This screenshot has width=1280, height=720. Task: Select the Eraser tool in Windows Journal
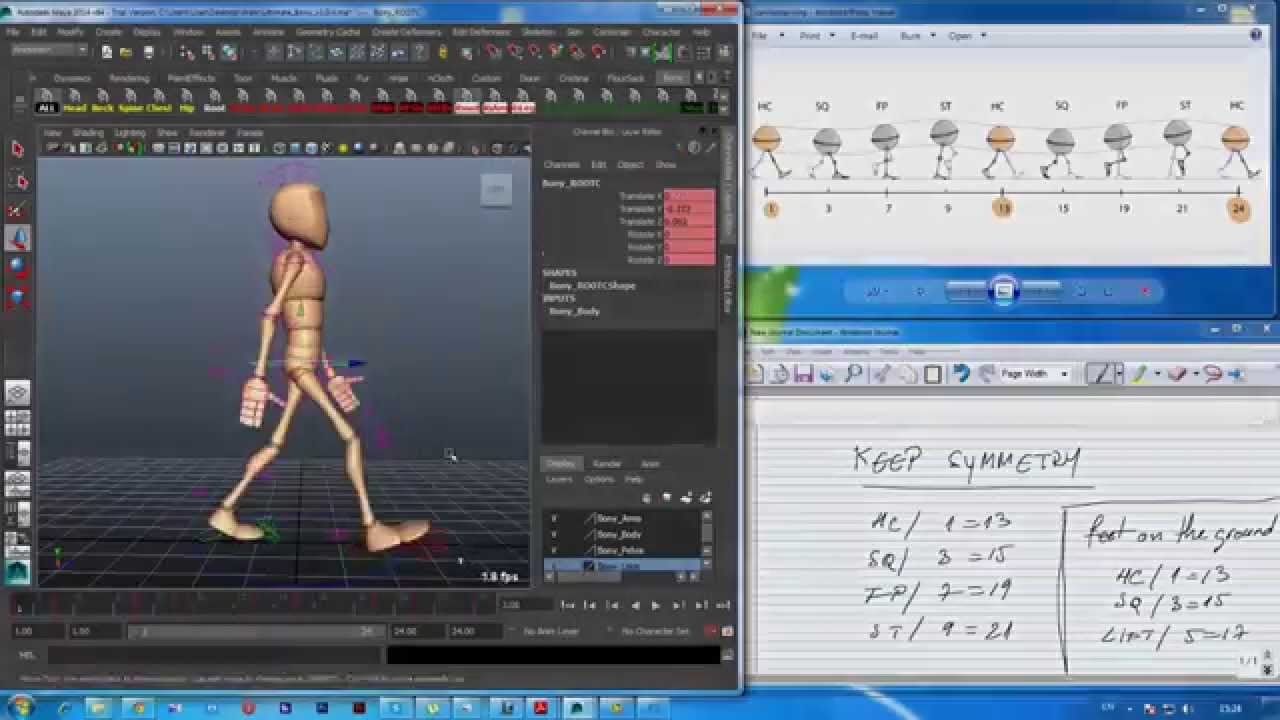(x=1176, y=374)
